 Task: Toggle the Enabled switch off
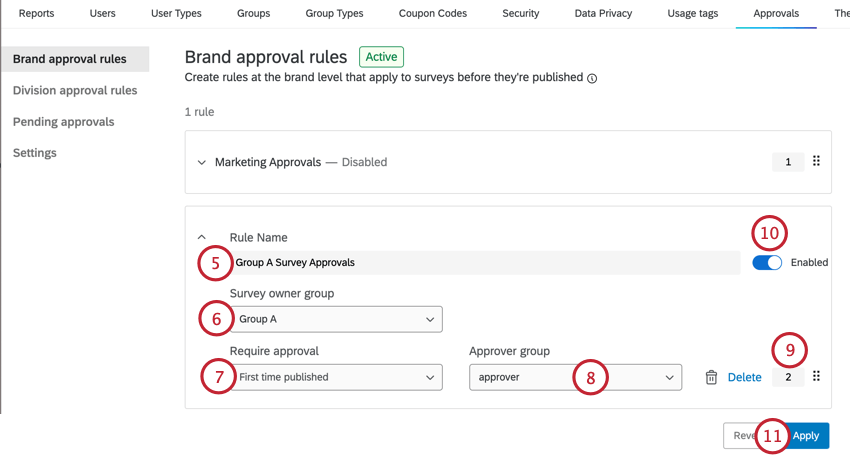(767, 262)
